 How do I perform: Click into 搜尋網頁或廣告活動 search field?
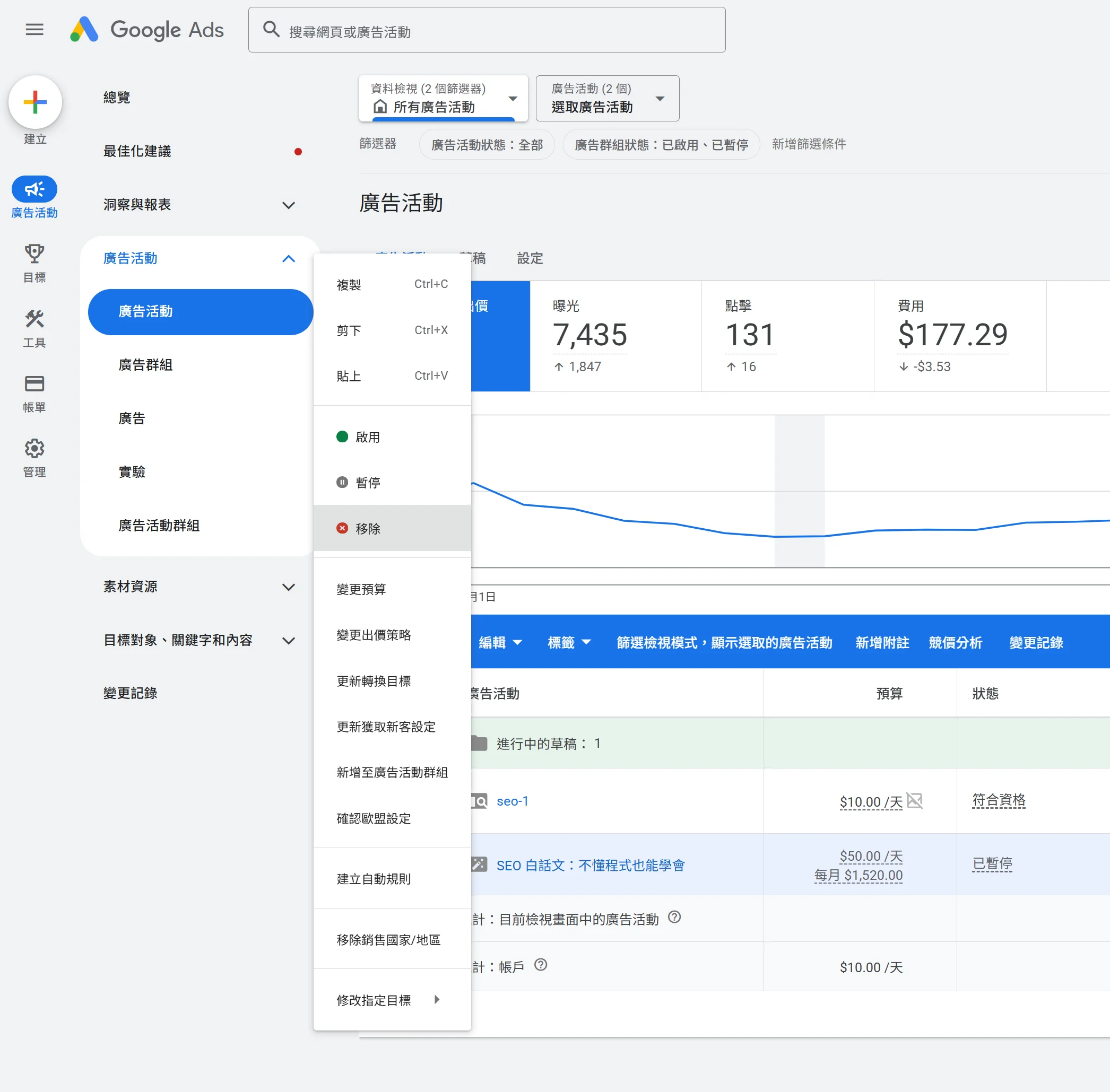pos(487,30)
